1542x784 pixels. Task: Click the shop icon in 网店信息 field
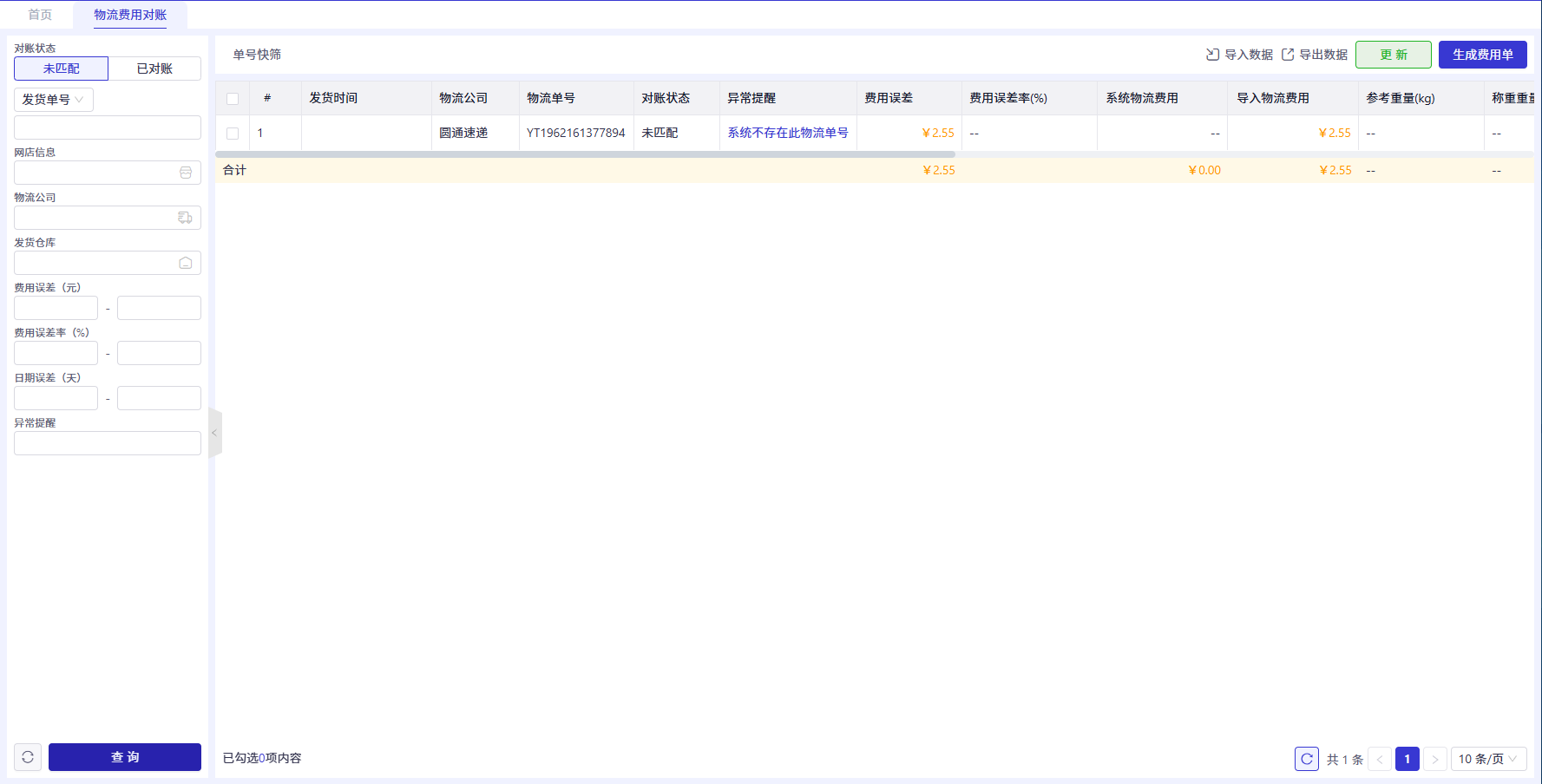click(186, 173)
